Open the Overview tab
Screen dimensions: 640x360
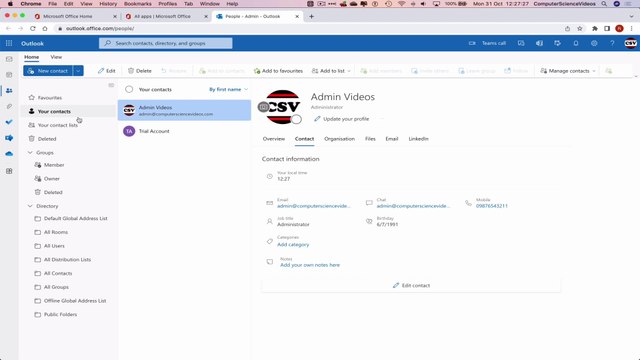[x=273, y=139]
